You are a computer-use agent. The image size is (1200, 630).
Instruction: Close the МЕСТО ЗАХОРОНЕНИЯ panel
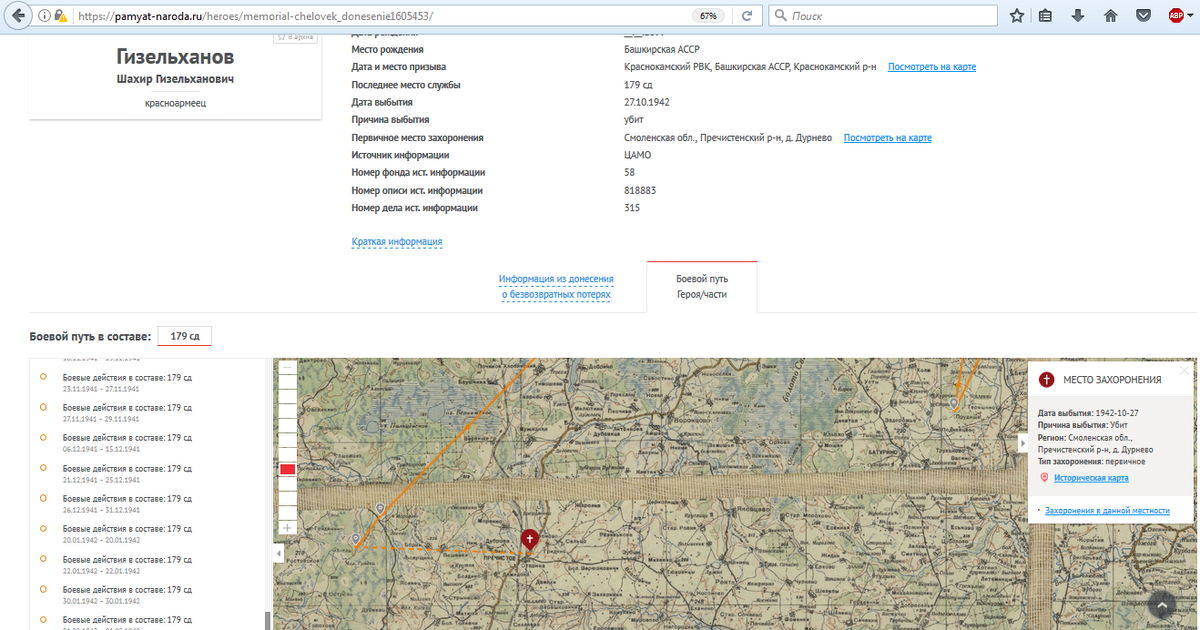[1185, 370]
